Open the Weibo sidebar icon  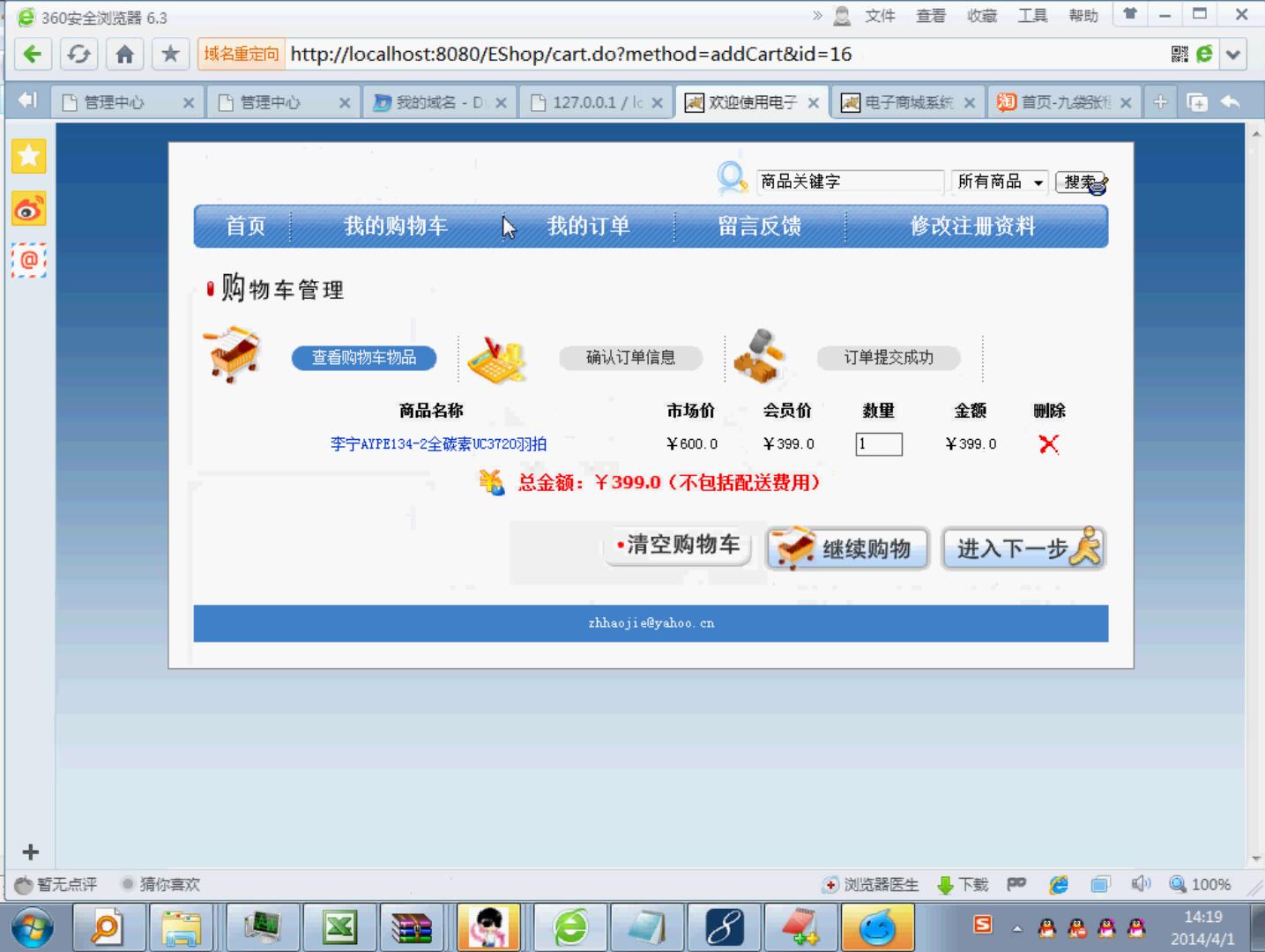(x=29, y=209)
